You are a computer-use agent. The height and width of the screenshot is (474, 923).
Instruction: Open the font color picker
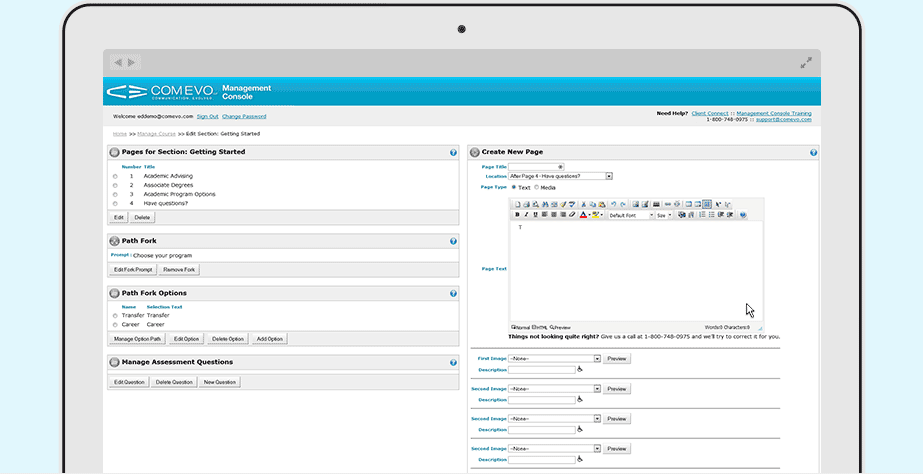583,215
